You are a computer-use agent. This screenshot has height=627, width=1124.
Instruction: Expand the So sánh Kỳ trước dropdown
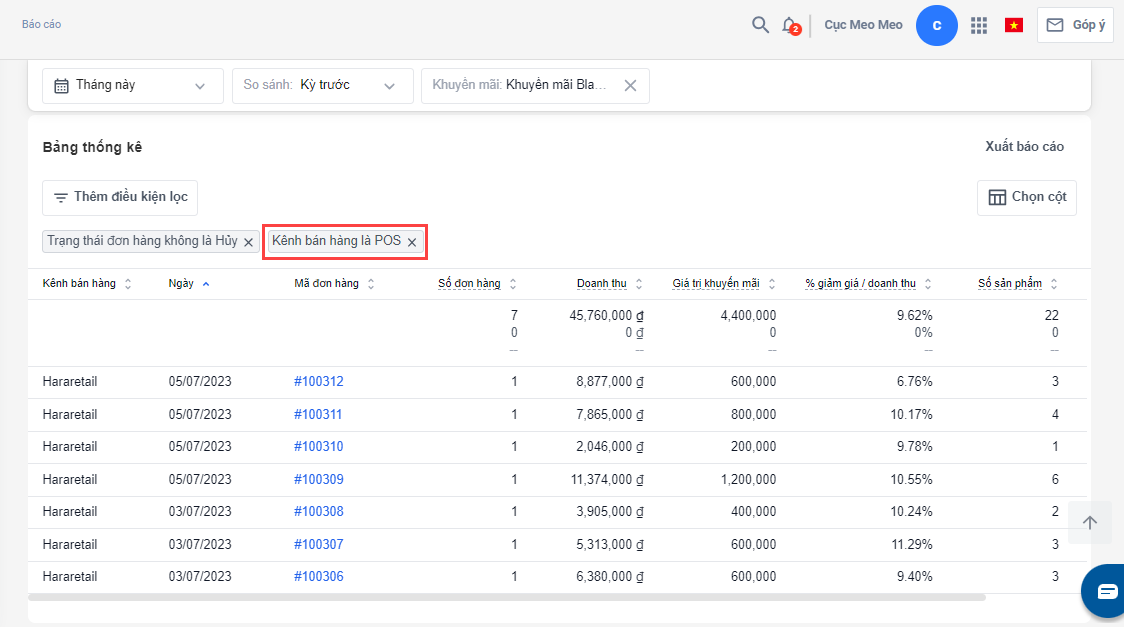click(x=322, y=86)
